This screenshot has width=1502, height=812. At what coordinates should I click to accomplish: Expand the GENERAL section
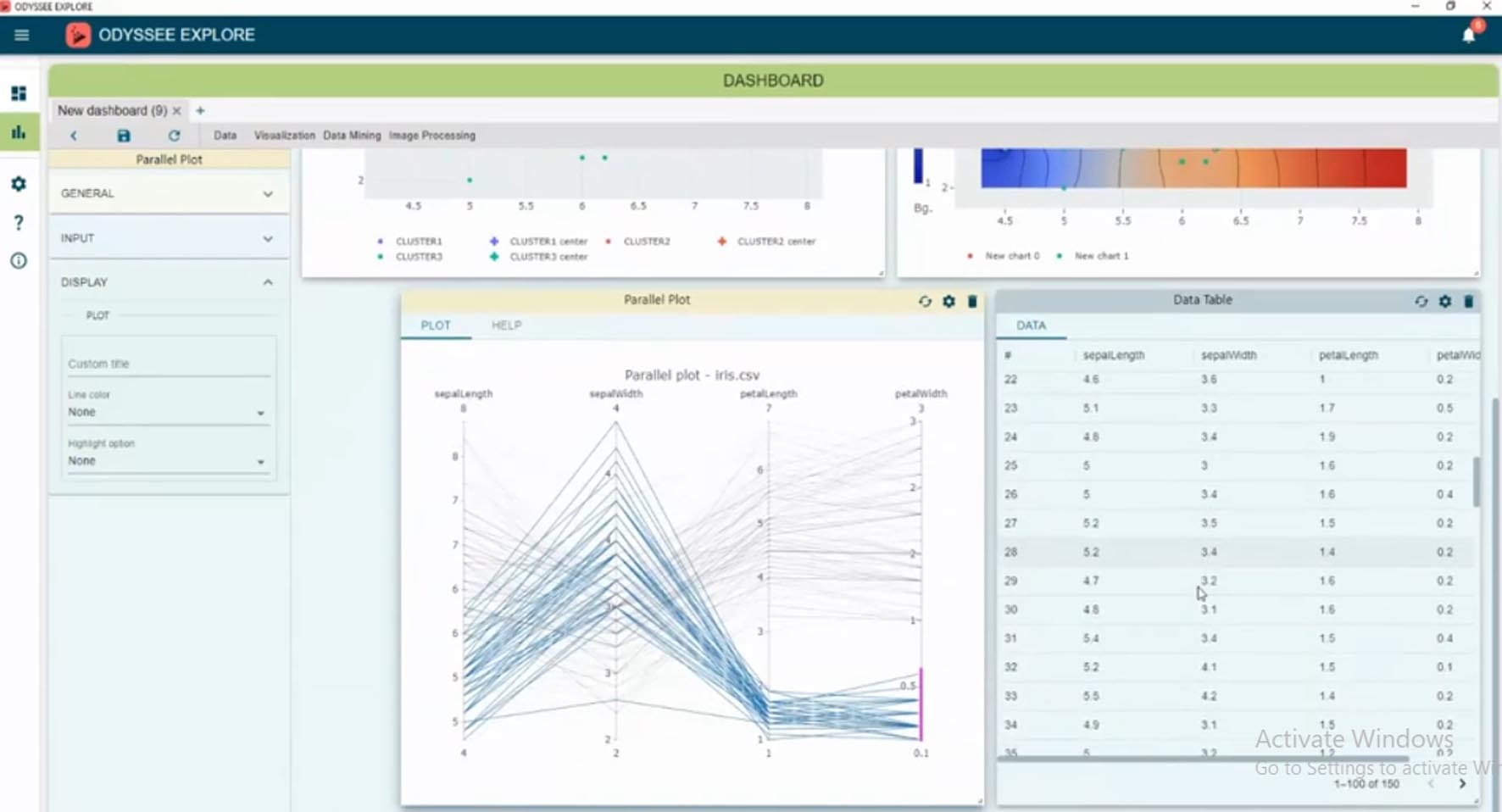[x=168, y=193]
